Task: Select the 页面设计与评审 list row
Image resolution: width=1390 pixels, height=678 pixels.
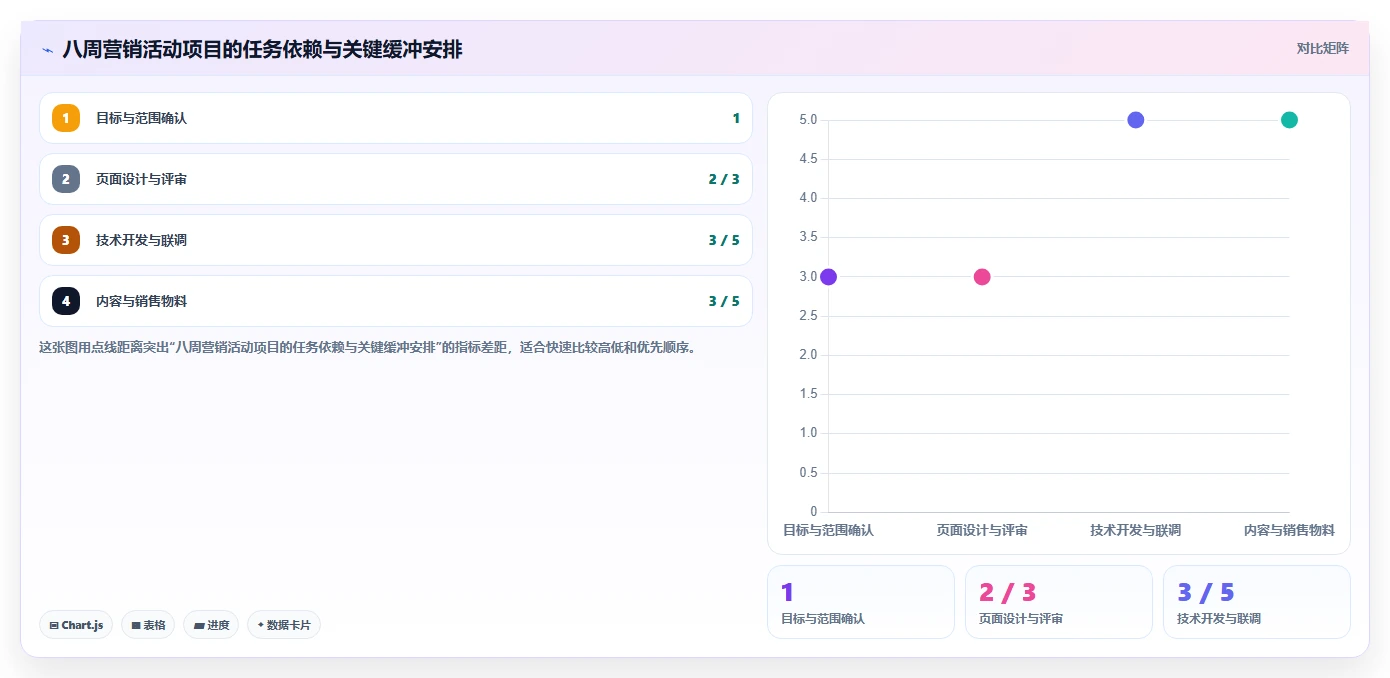Action: point(396,179)
